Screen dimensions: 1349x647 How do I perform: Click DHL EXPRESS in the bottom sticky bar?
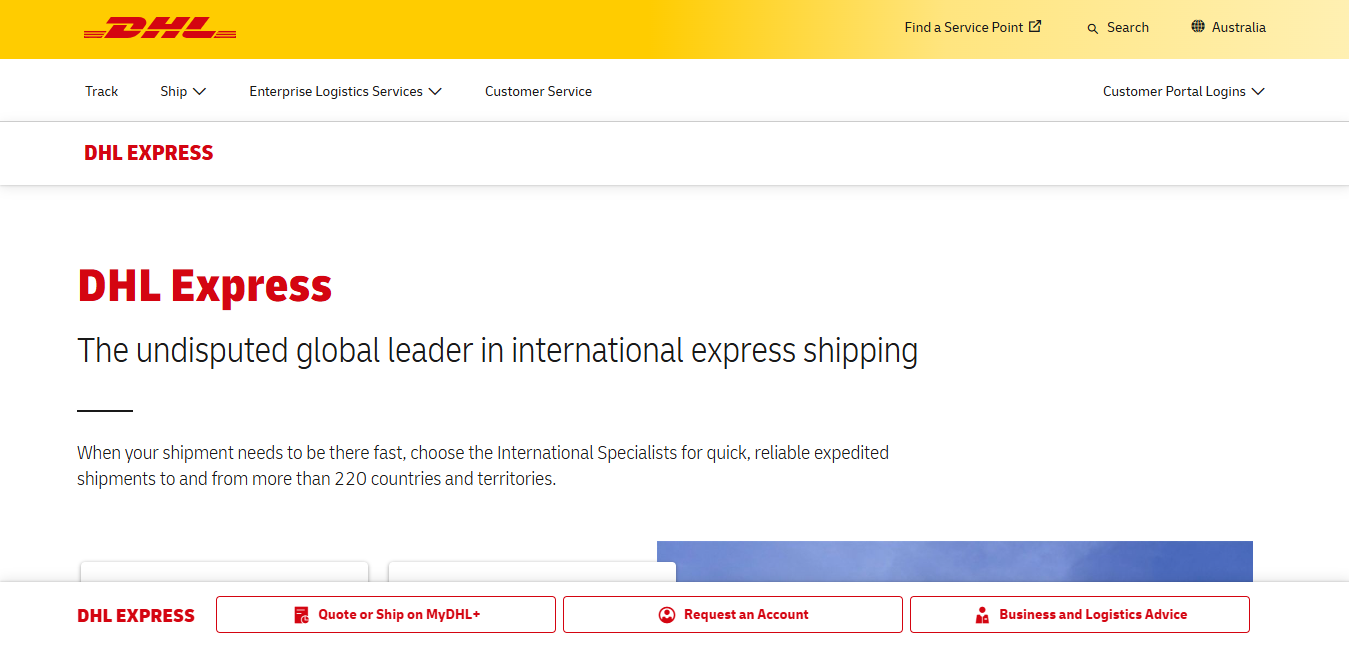point(136,614)
